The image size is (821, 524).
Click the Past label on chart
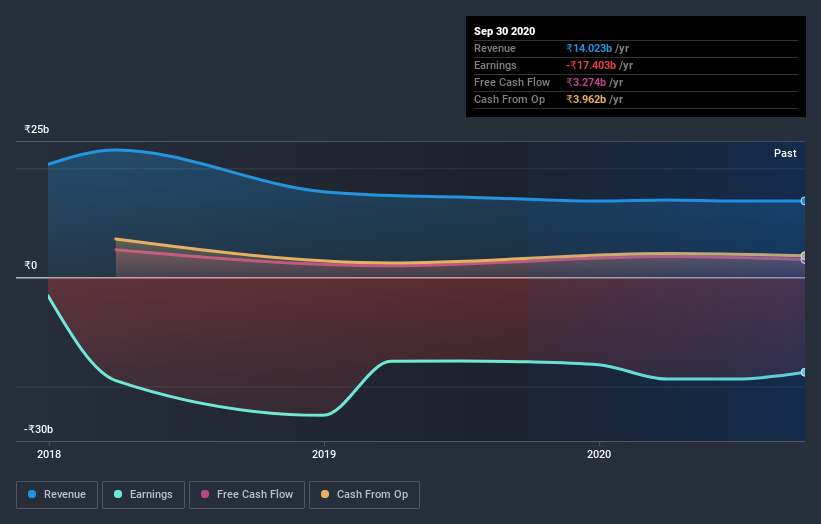[x=785, y=153]
